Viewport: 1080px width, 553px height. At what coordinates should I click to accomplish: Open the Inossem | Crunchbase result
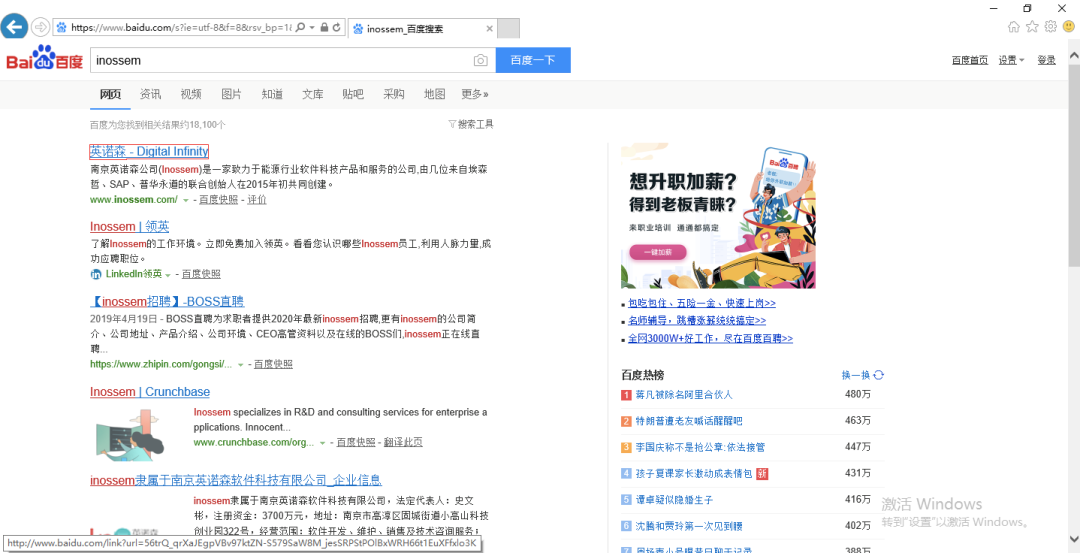[x=150, y=392]
